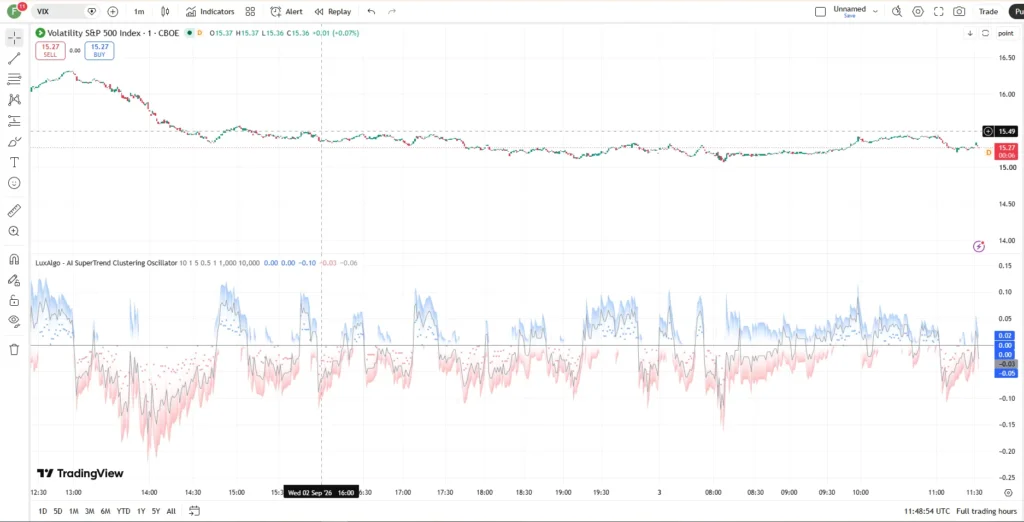This screenshot has width=1024, height=522.
Task: Select the 1D date range
Action: click(x=42, y=511)
